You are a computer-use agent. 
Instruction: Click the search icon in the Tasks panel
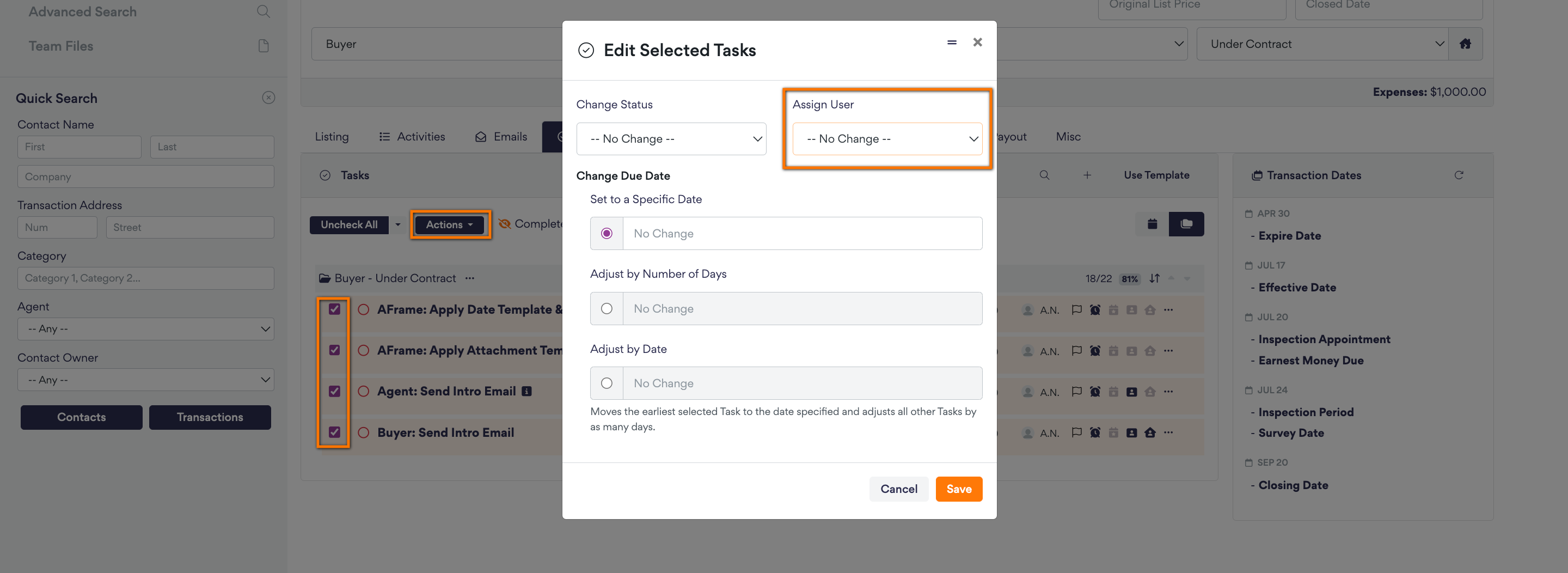(x=1045, y=175)
